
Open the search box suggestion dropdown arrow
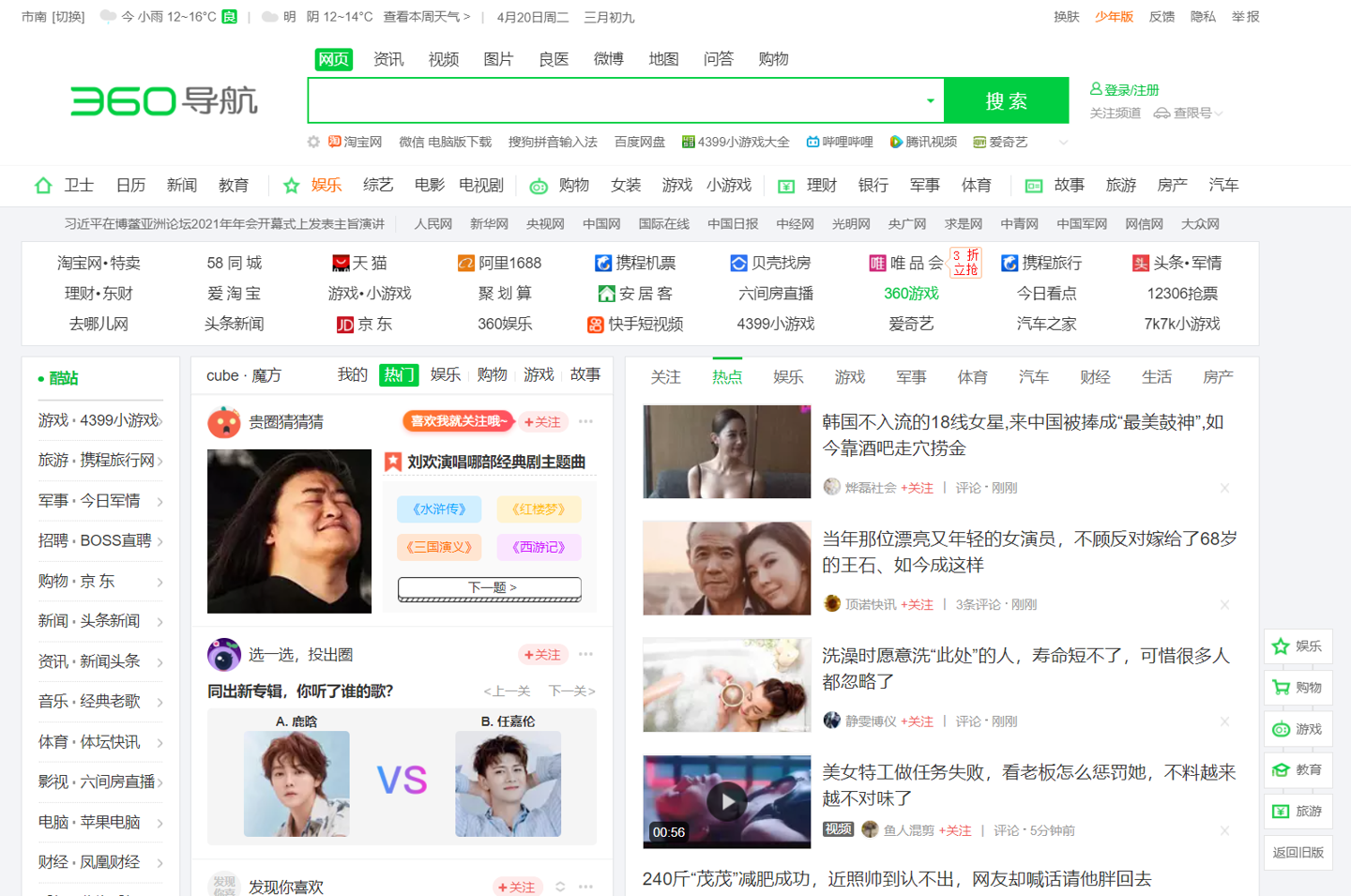930,100
